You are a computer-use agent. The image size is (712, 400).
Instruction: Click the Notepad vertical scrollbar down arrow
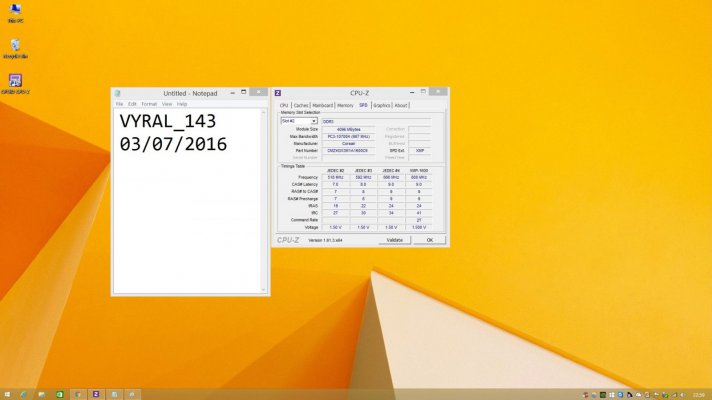(x=263, y=290)
